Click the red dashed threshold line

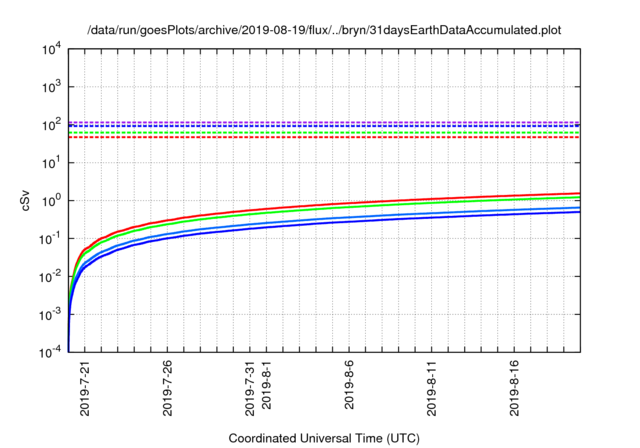[324, 137]
